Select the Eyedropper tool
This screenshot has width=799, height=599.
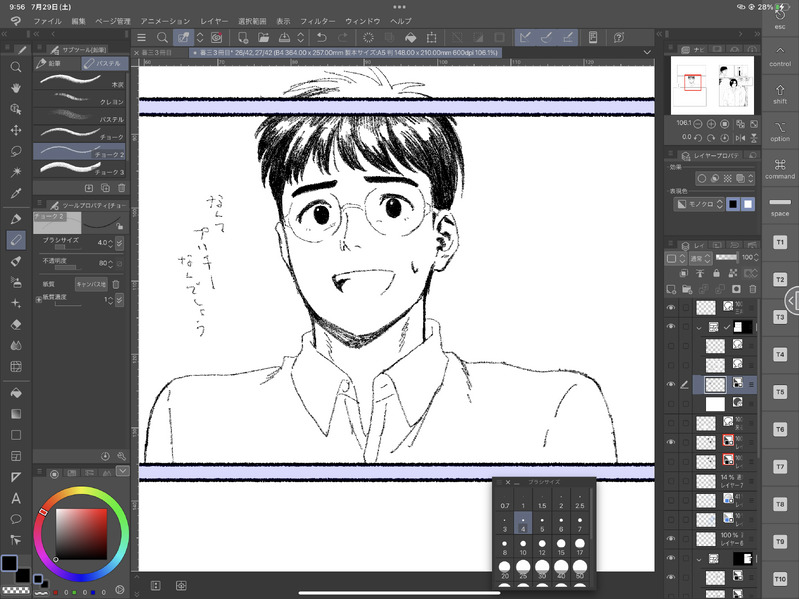pyautogui.click(x=16, y=194)
